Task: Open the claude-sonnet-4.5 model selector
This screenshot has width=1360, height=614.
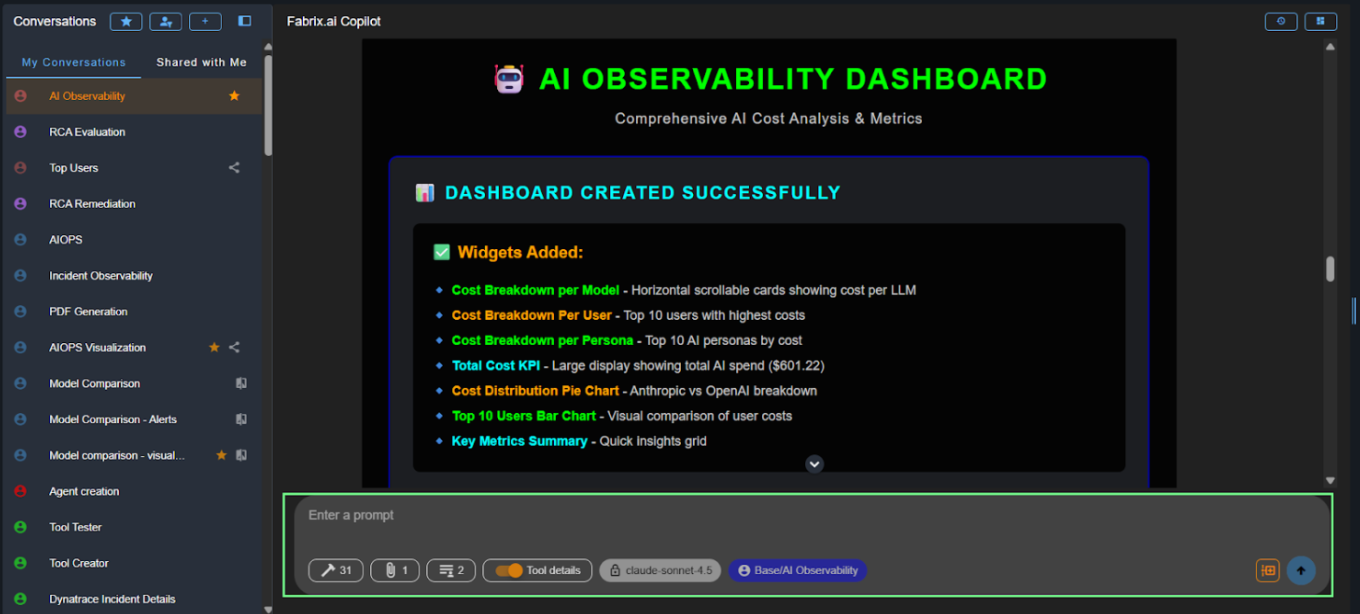Action: tap(660, 570)
